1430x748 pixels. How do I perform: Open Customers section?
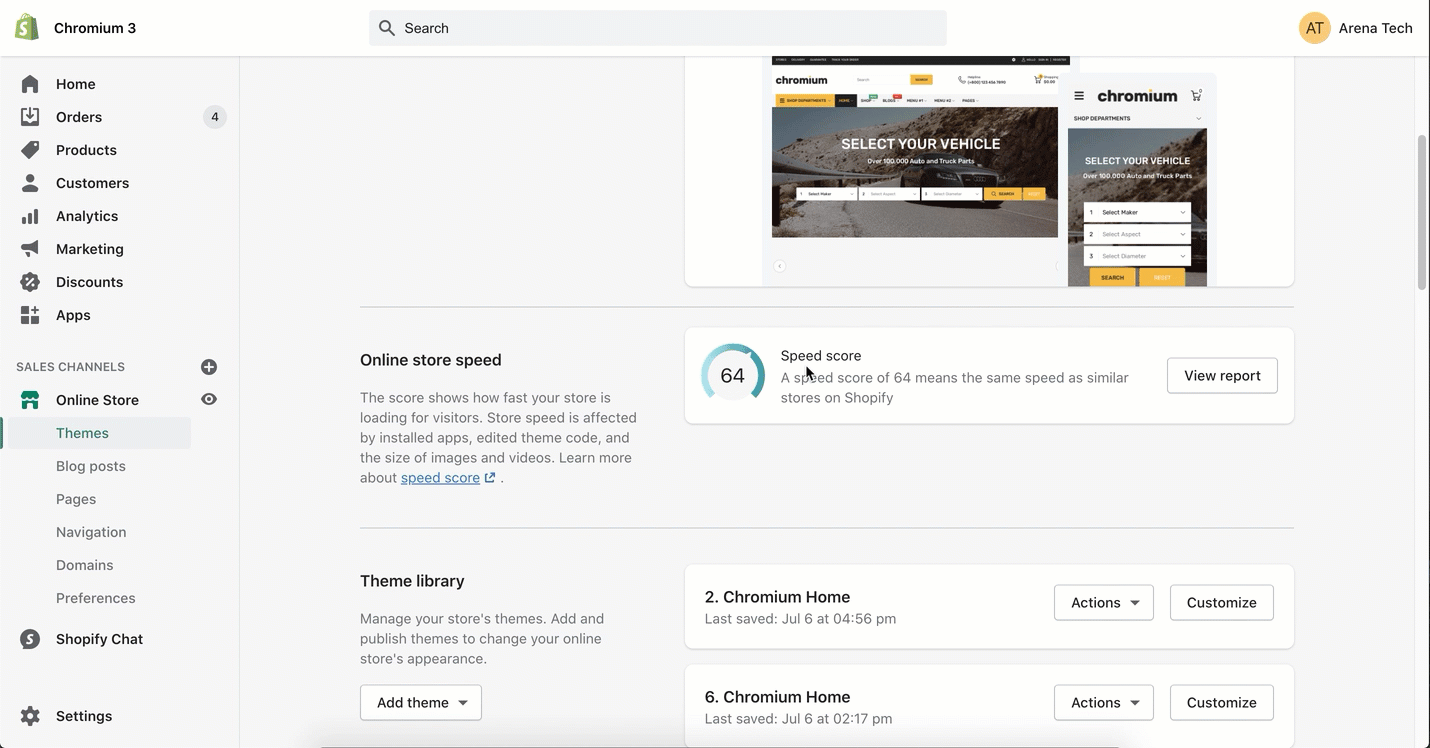[x=92, y=183]
